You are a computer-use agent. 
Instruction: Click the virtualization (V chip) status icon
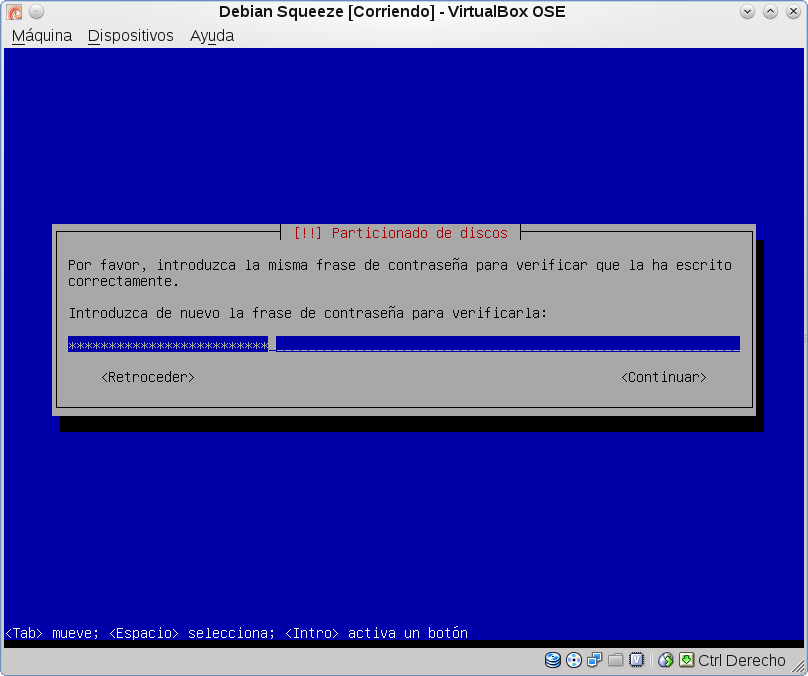coord(636,660)
